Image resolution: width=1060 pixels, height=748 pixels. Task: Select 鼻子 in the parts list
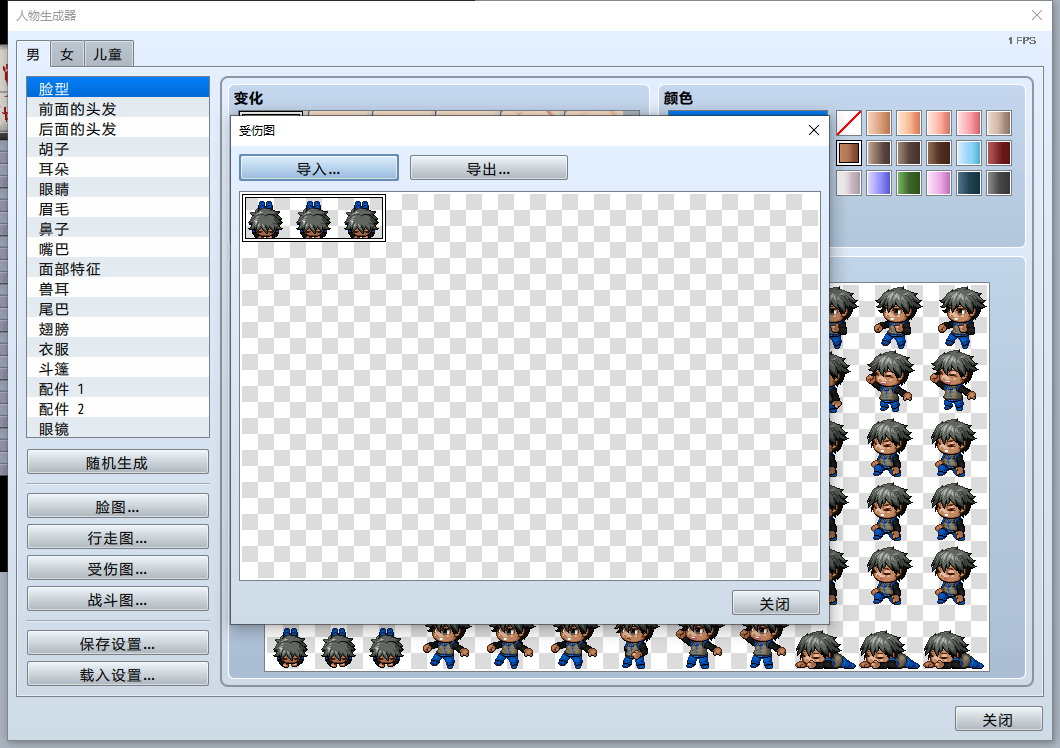[x=118, y=229]
